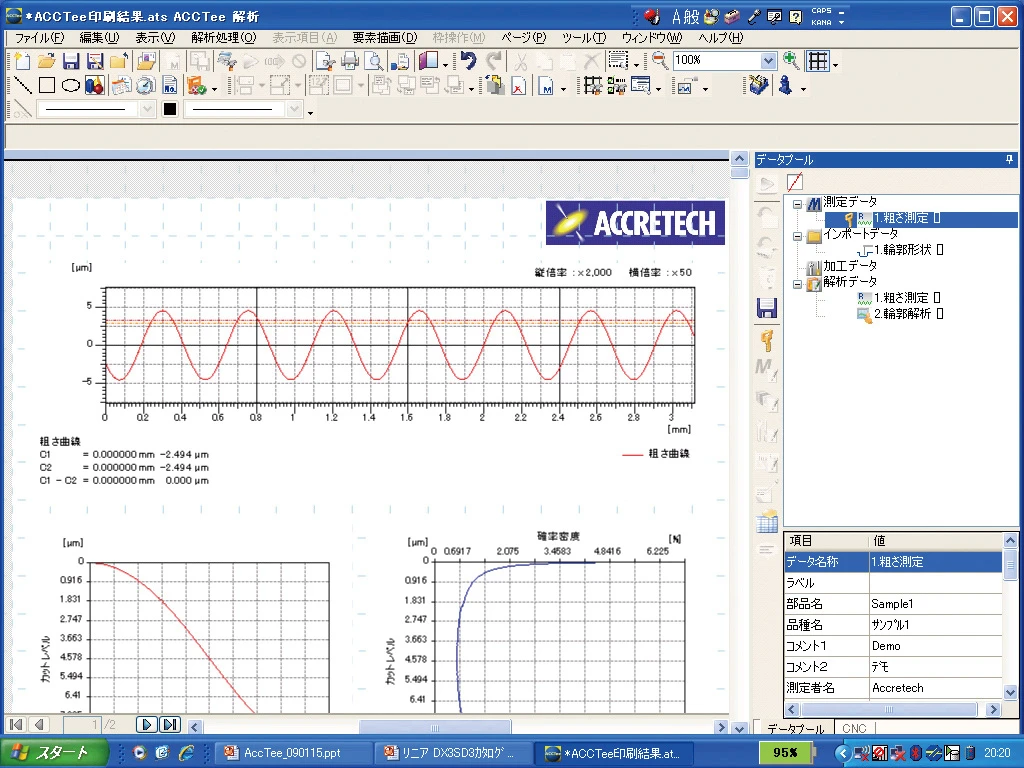The height and width of the screenshot is (768, 1024).
Task: Print with the printer toolbar icon
Action: (x=350, y=61)
